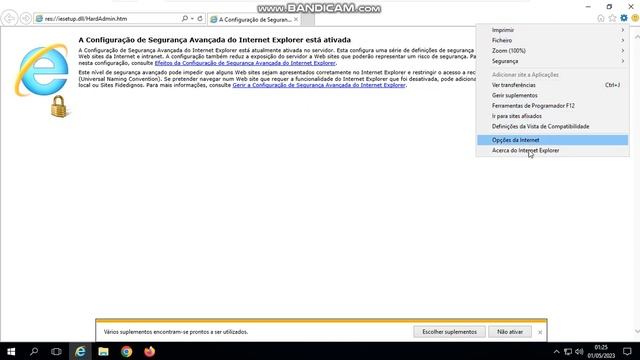Open the 'Efeitos da Configuração de Segurança Avançada' link

point(245,63)
